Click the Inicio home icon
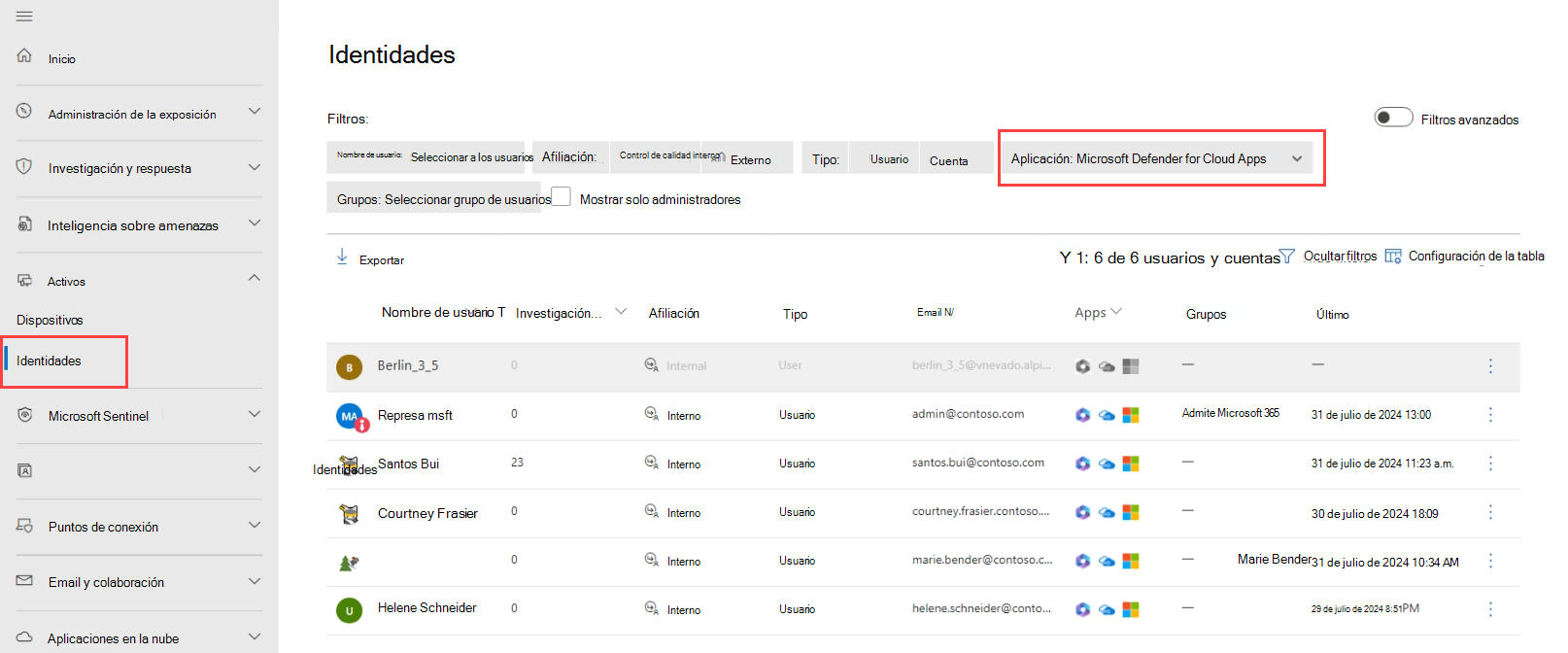This screenshot has height=653, width=1568. [x=24, y=55]
